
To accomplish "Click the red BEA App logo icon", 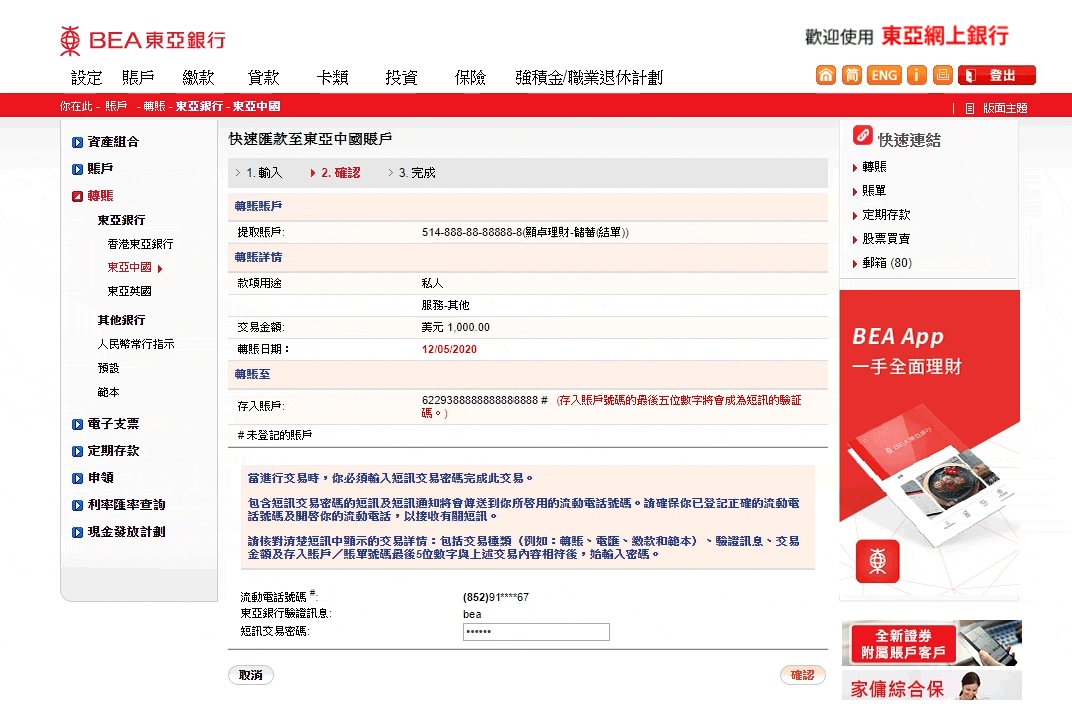I will point(878,561).
